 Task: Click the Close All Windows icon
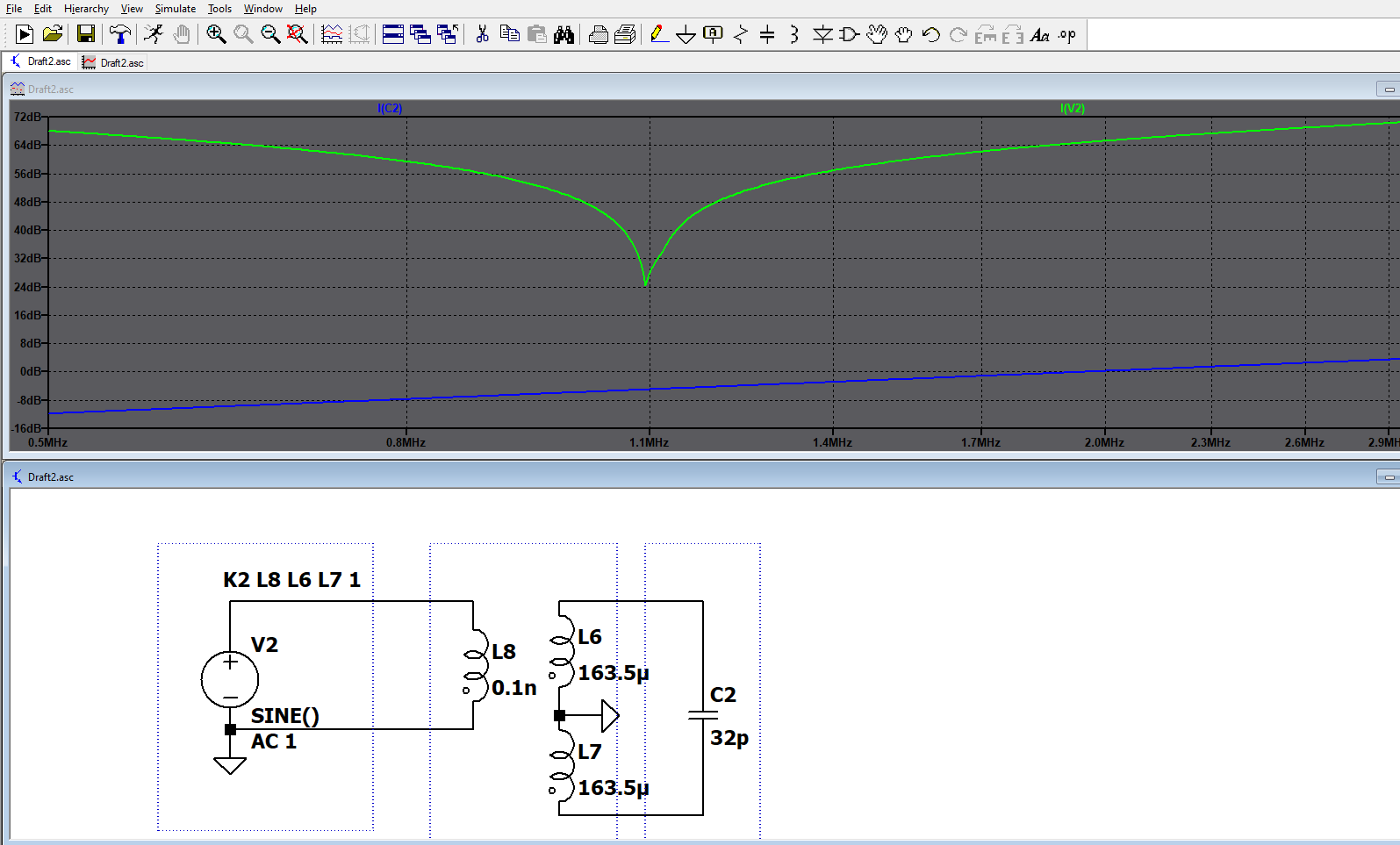(x=448, y=34)
